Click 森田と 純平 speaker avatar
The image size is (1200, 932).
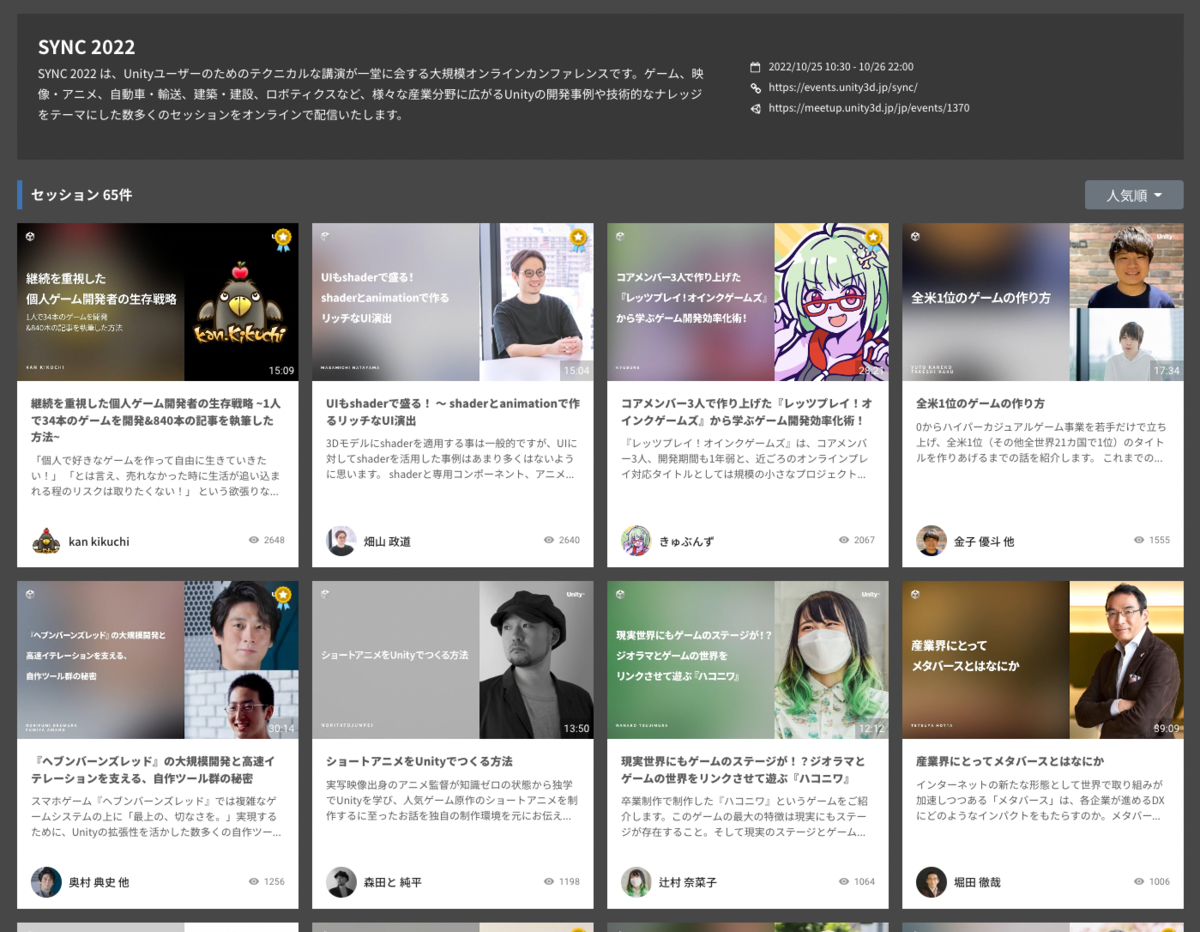pos(341,882)
